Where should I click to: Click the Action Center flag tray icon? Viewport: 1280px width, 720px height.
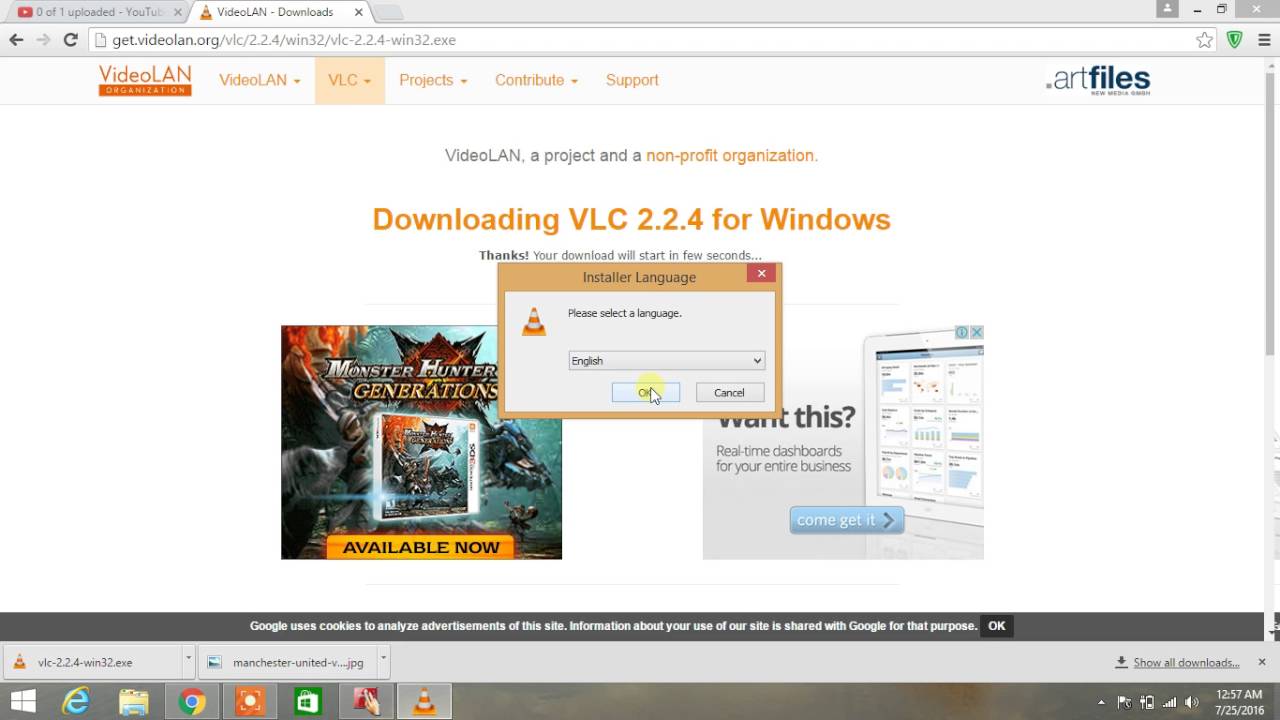click(1124, 702)
